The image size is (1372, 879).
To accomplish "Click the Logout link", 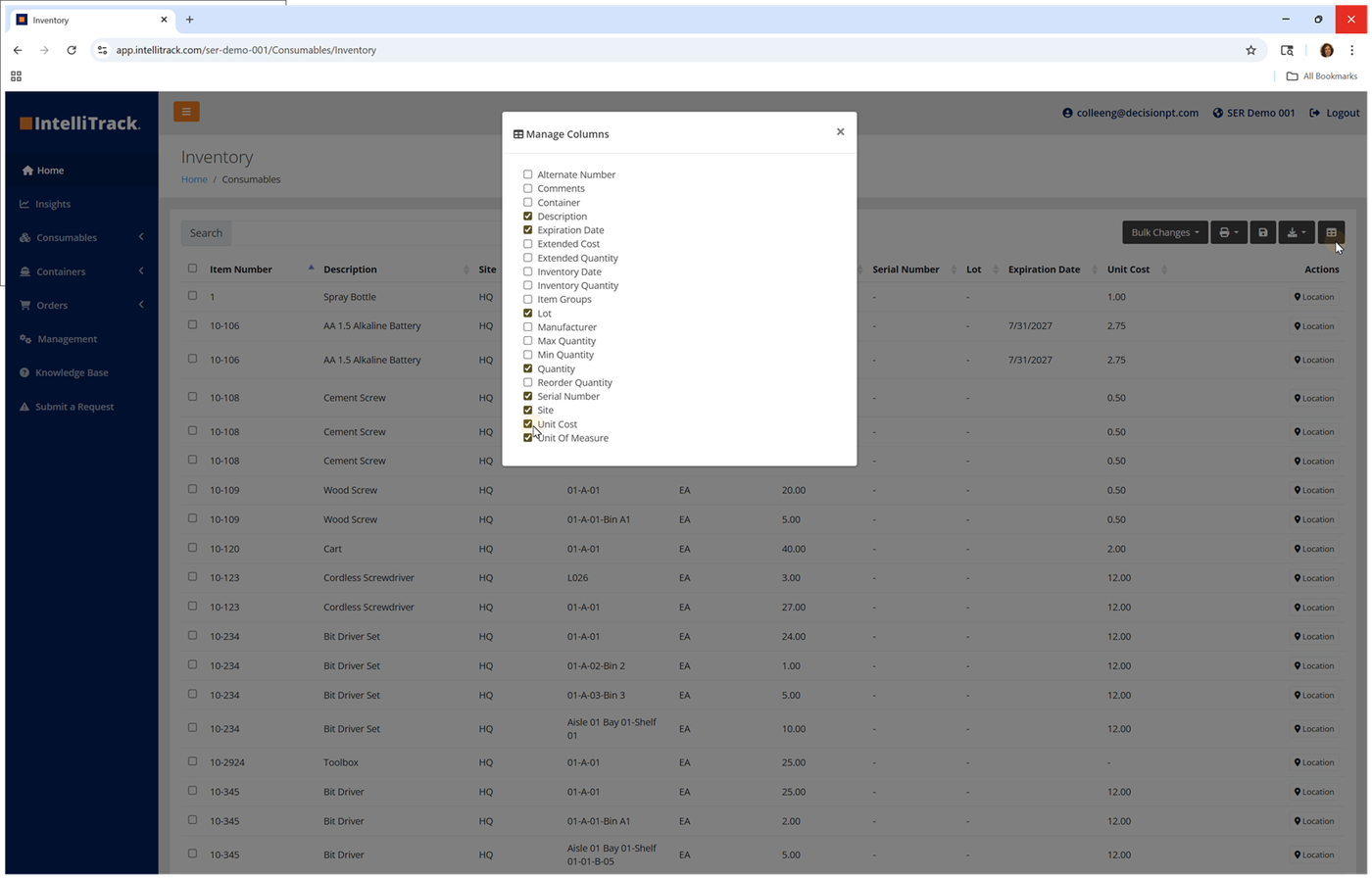I will click(1335, 113).
